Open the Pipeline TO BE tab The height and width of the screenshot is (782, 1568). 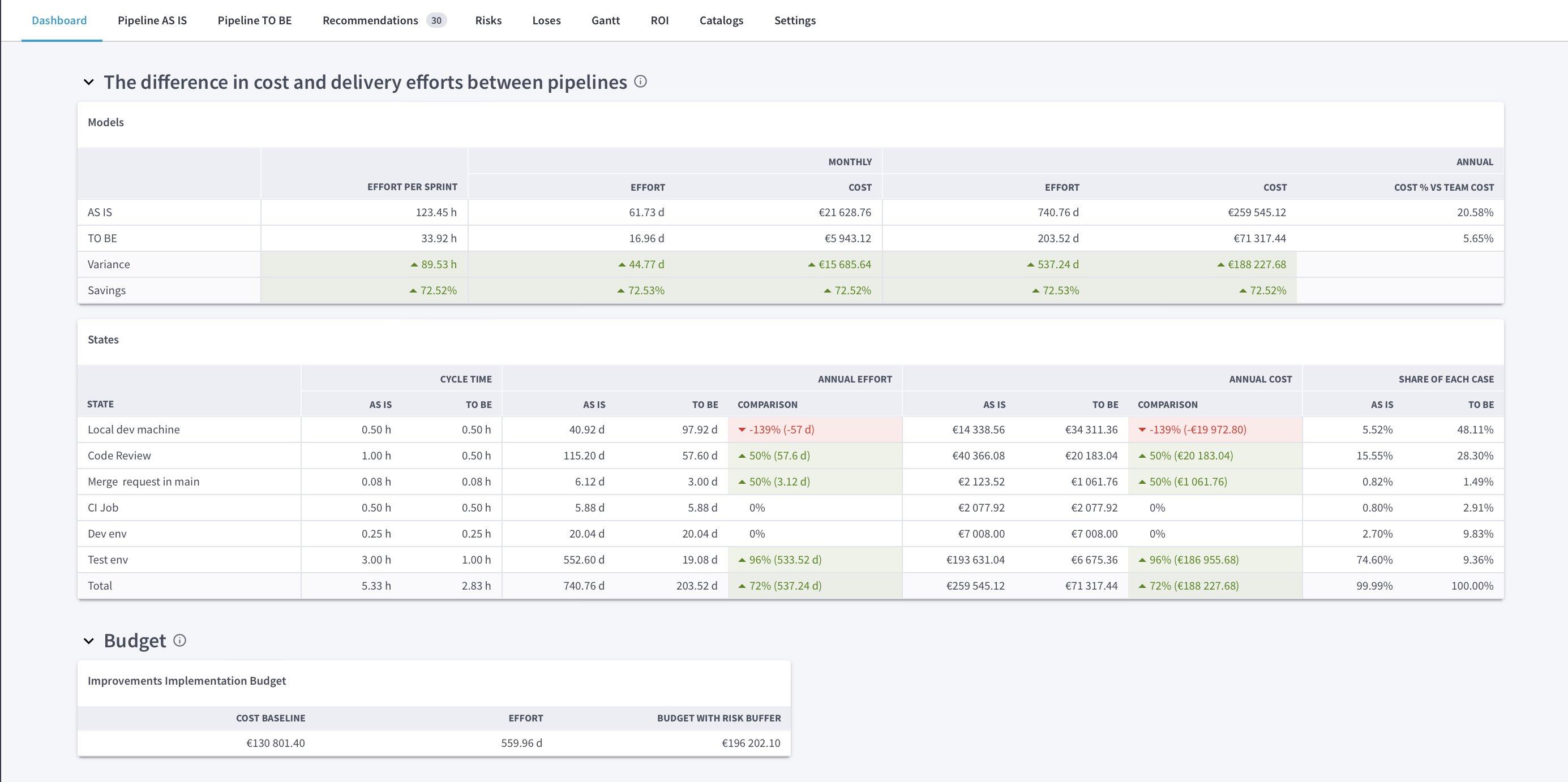[x=254, y=20]
